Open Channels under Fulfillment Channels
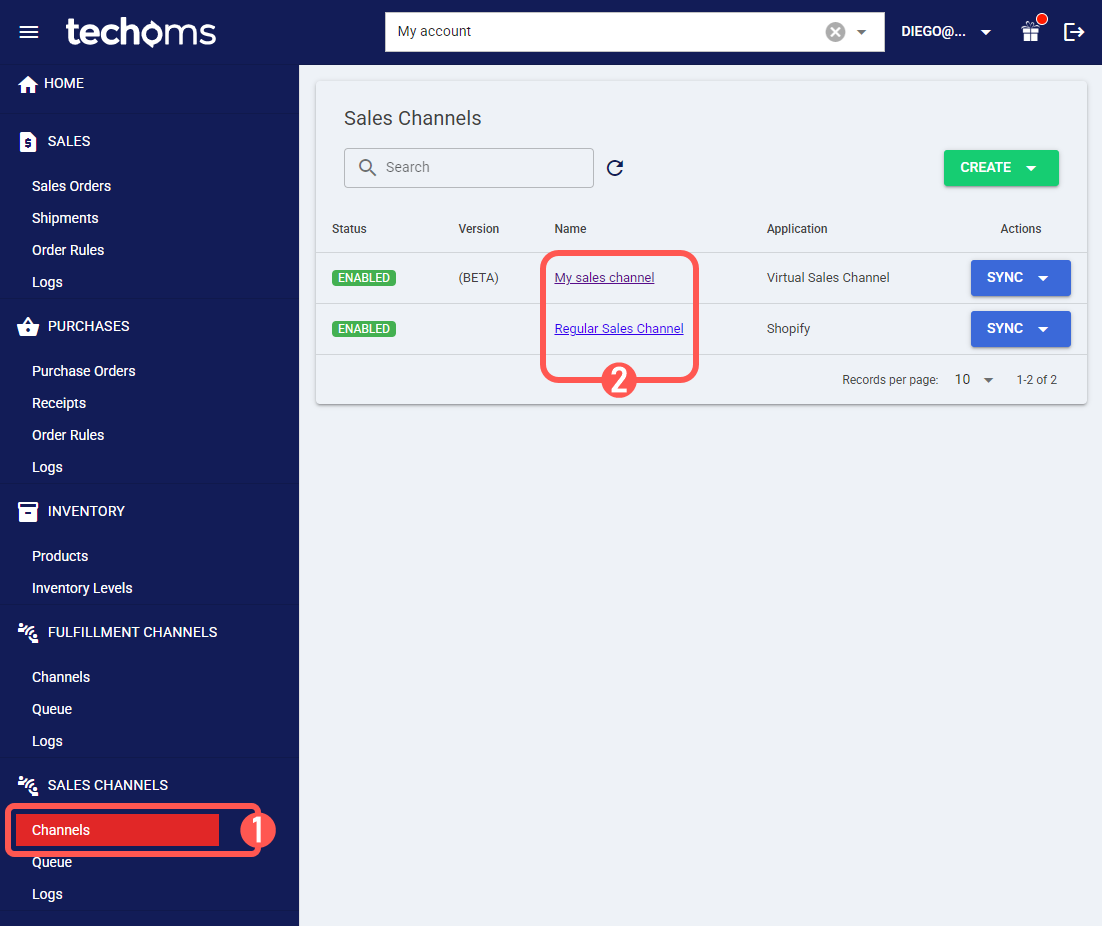This screenshot has height=926, width=1102. (x=60, y=677)
